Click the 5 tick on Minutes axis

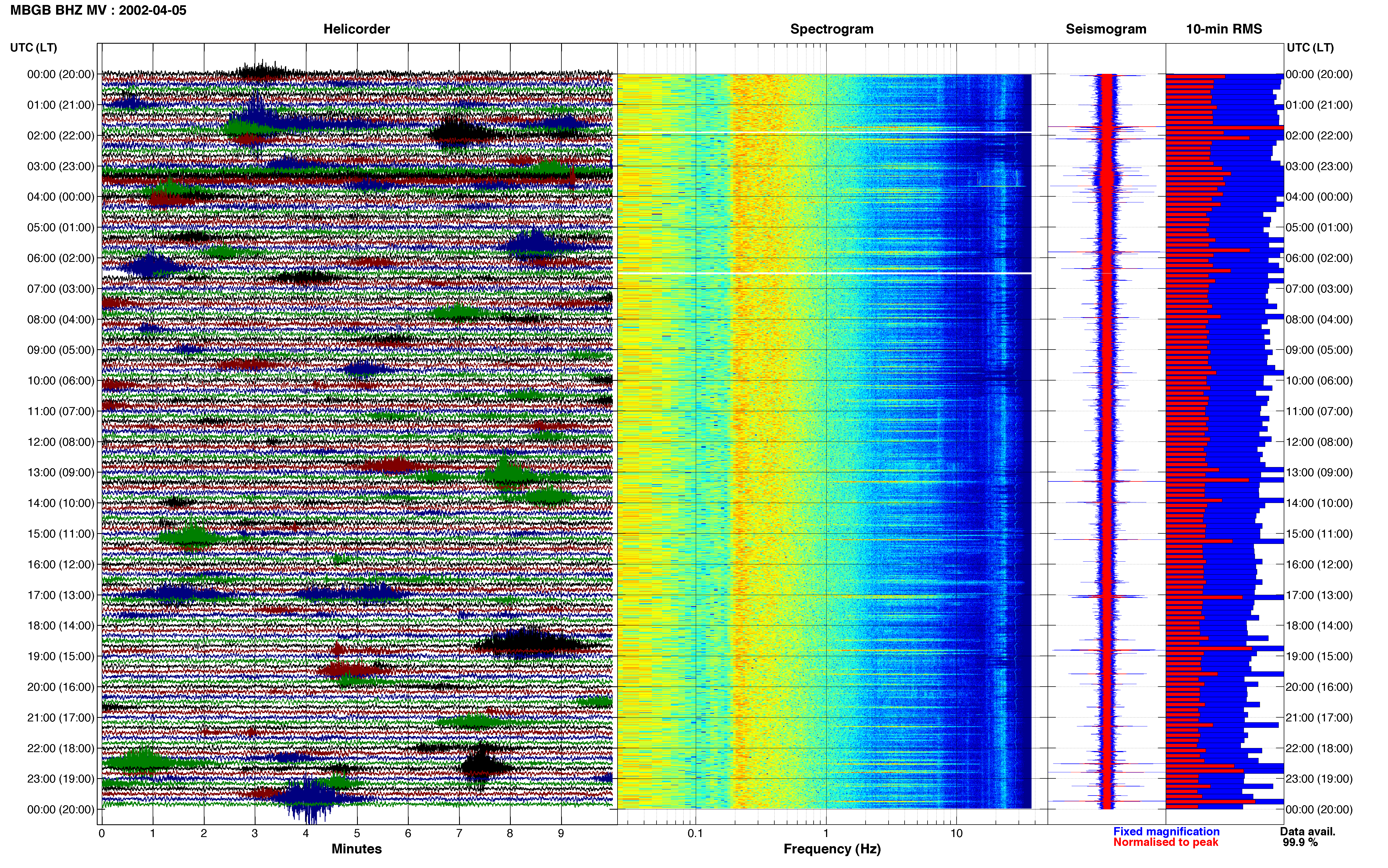tap(357, 833)
